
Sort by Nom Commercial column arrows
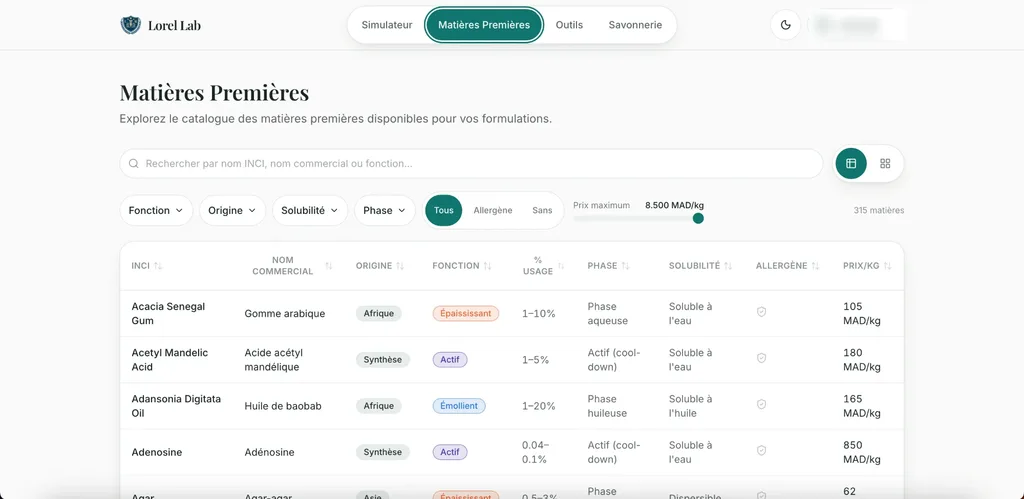coord(328,266)
